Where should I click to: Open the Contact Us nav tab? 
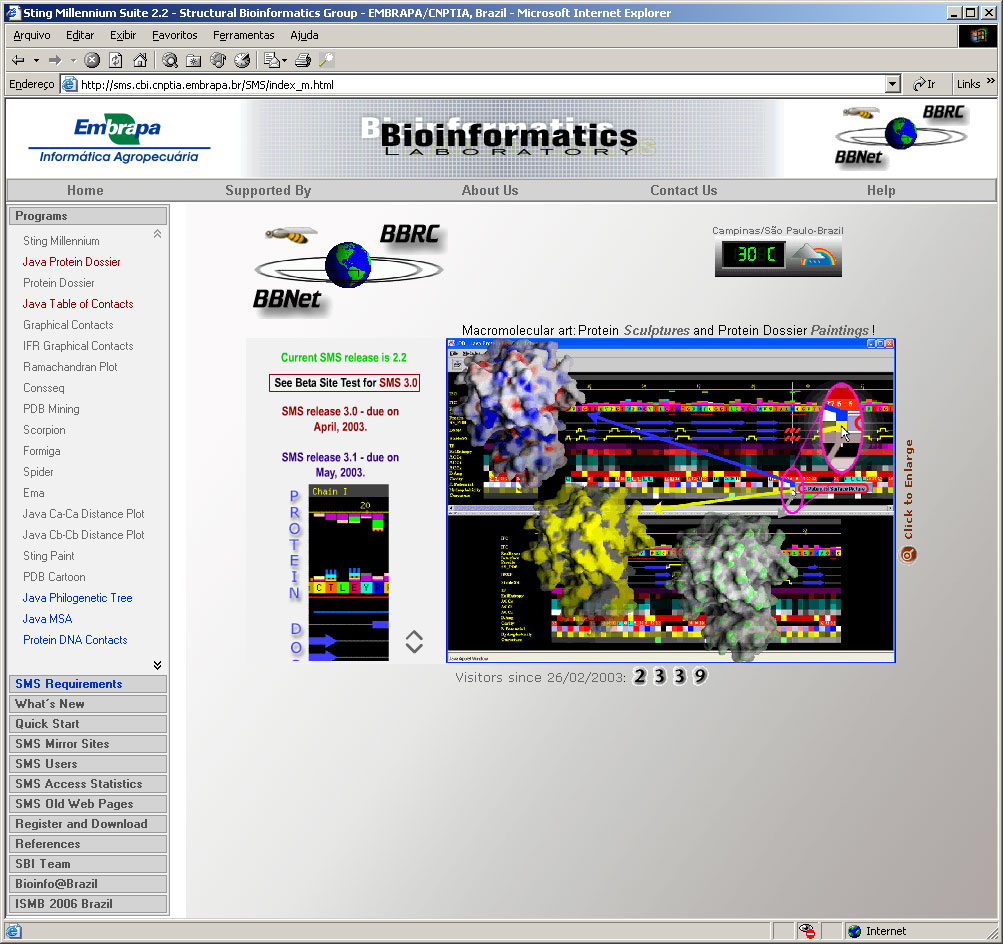684,191
